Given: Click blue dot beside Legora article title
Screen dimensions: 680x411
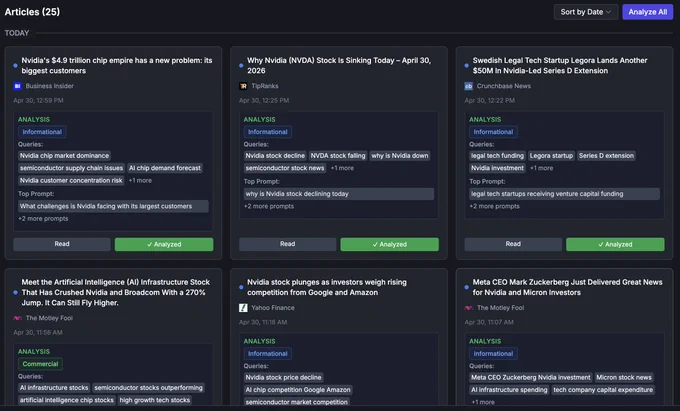Looking at the screenshot, I should click(467, 65).
